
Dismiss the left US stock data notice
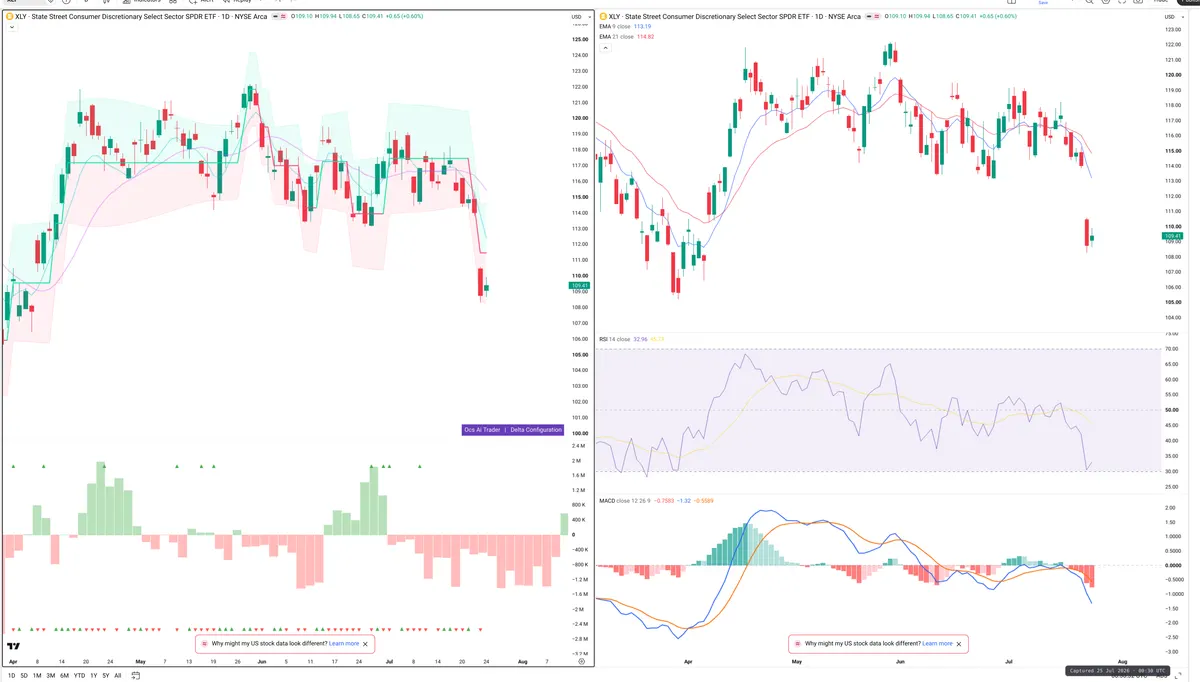[366, 644]
